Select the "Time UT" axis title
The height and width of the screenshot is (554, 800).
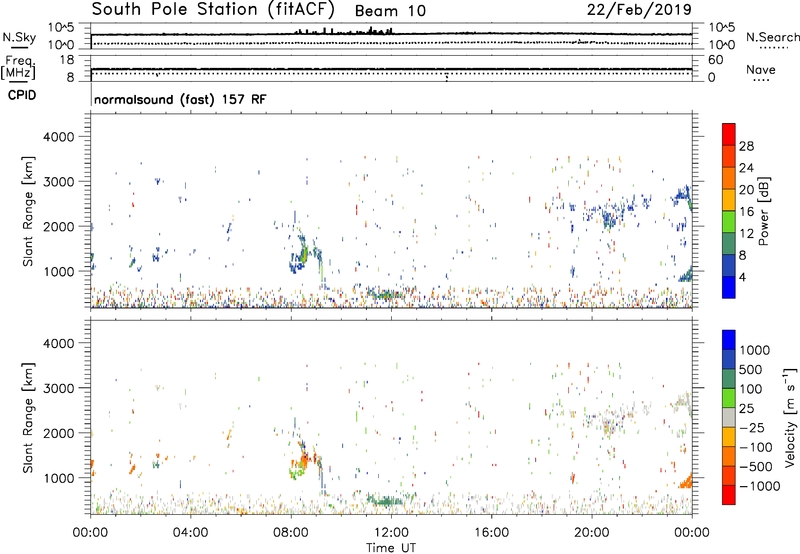[x=391, y=548]
